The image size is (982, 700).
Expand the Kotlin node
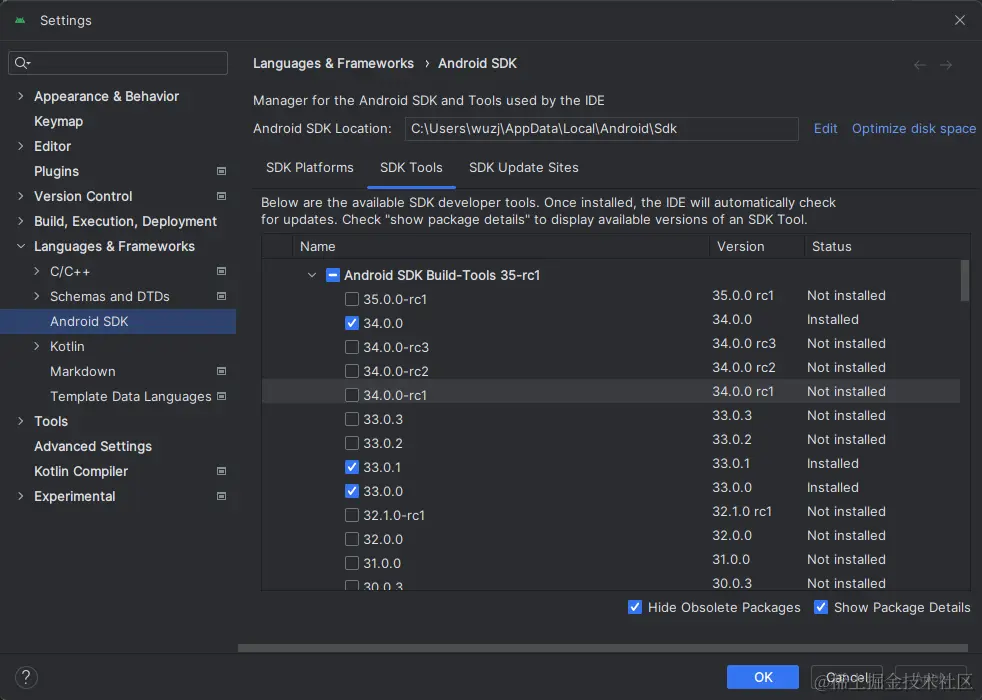[36, 346]
